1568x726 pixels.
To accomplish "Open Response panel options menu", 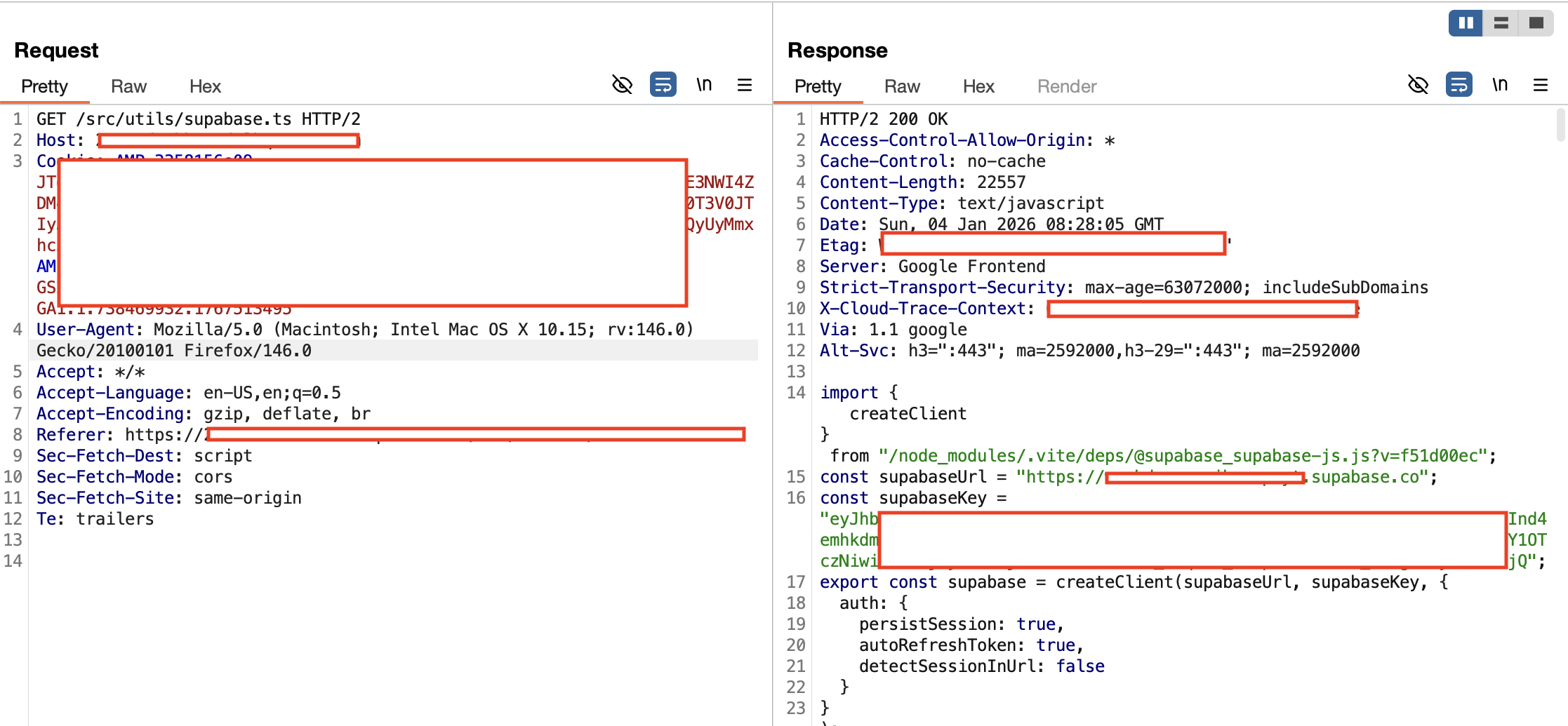I will coord(1541,85).
